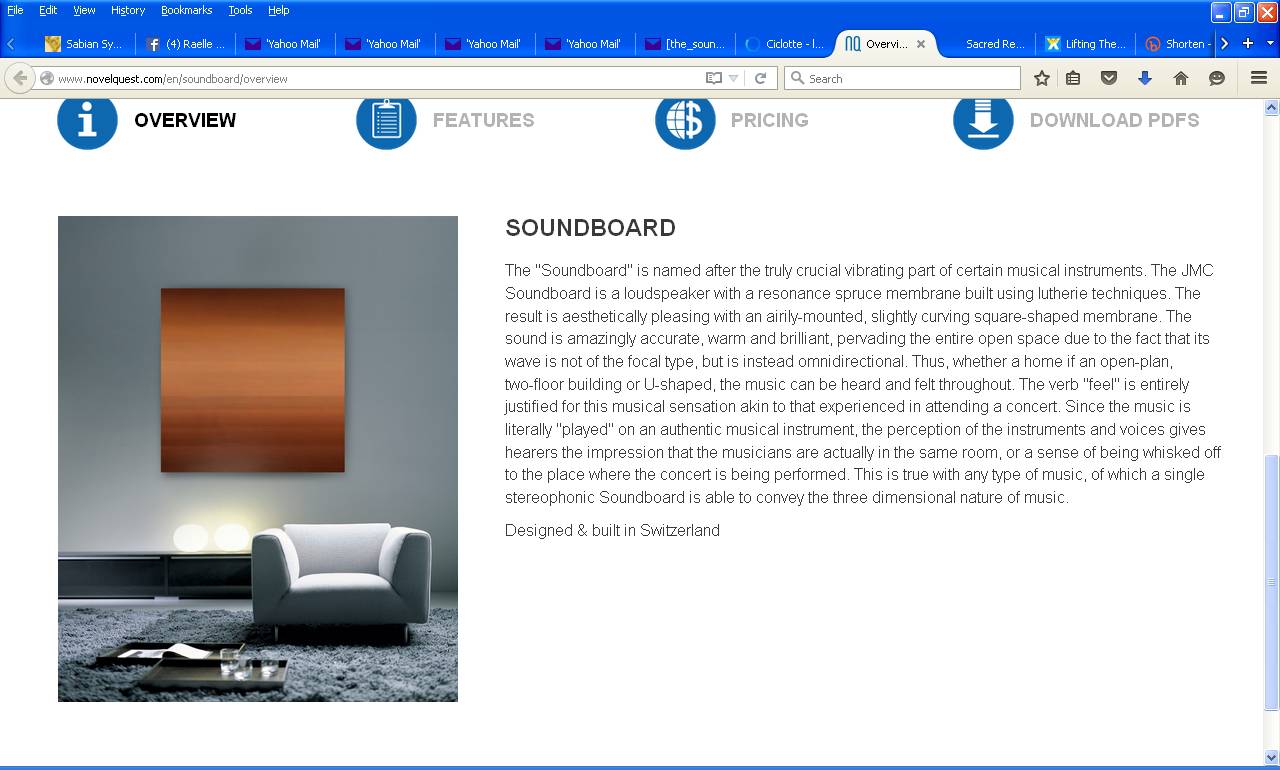The width and height of the screenshot is (1280, 770).
Task: Open the FEATURES section link
Action: (483, 120)
